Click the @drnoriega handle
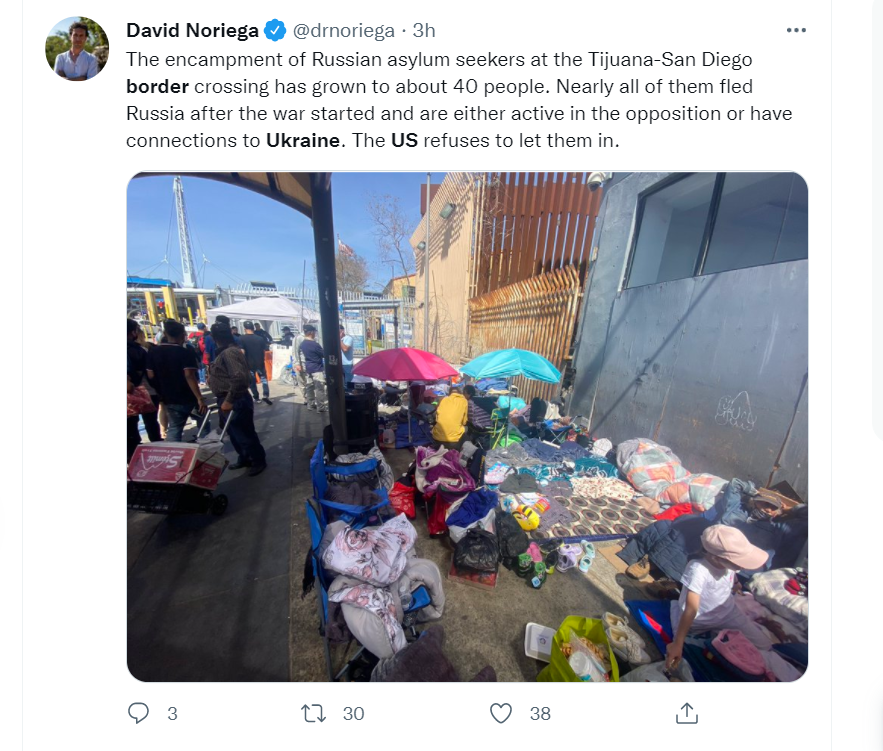Screen dimensions: 883x751 pos(344,30)
